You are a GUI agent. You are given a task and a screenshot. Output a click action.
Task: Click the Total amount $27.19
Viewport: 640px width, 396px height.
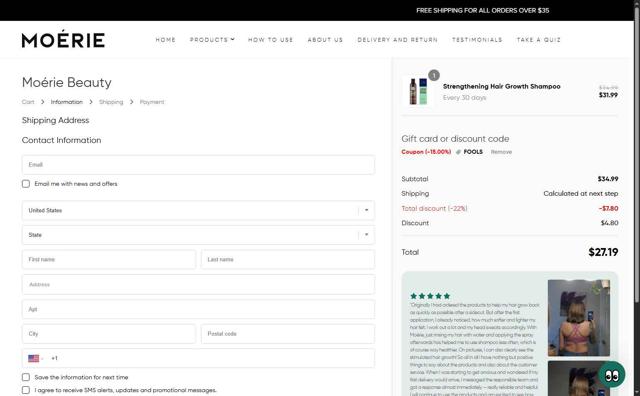pos(603,252)
